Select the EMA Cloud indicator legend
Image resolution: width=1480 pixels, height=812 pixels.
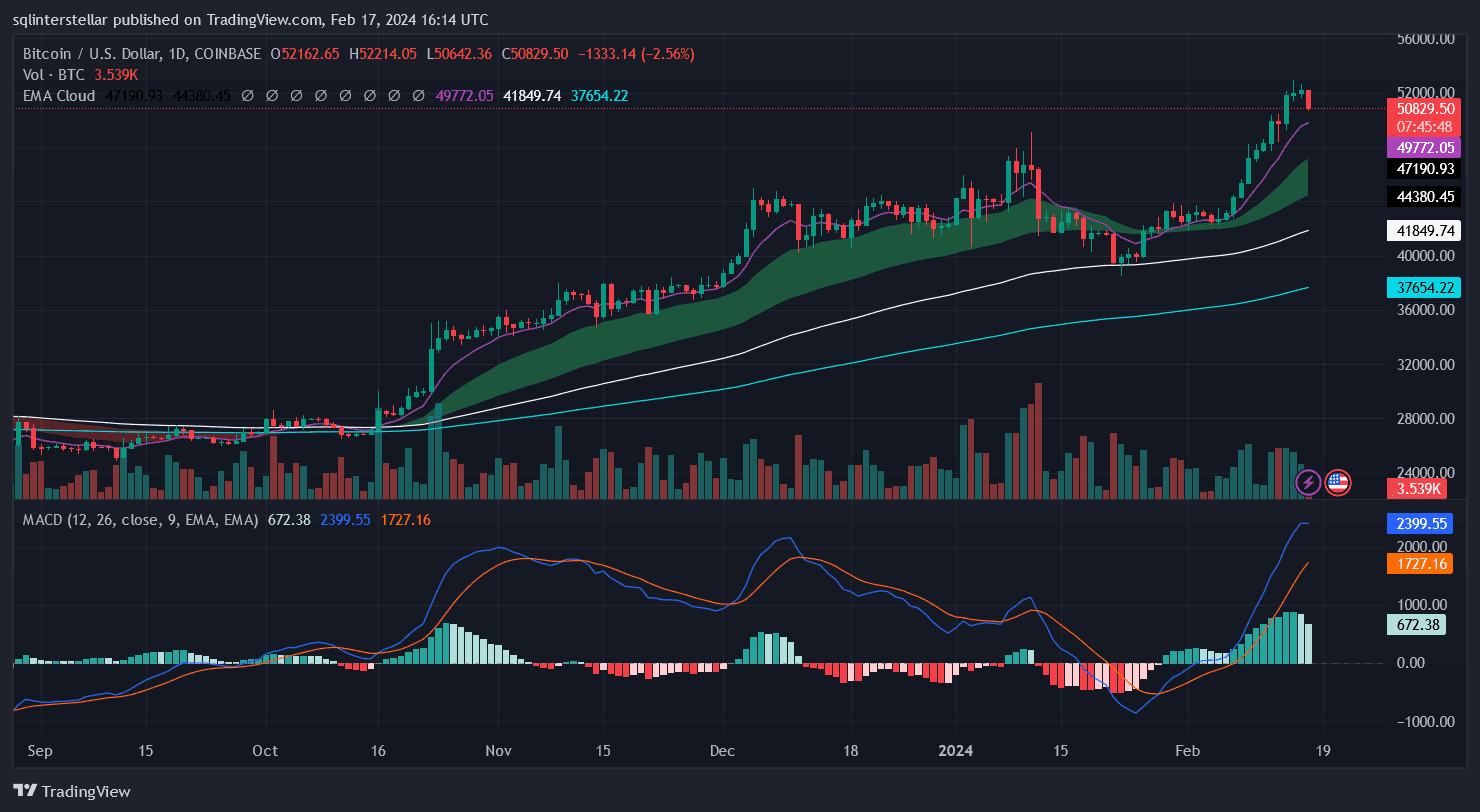tap(59, 96)
